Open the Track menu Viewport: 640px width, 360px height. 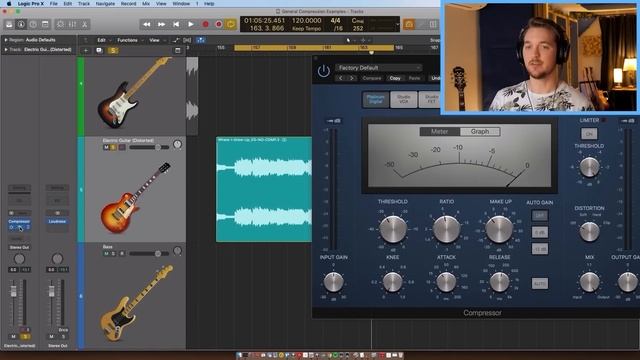pos(84,3)
